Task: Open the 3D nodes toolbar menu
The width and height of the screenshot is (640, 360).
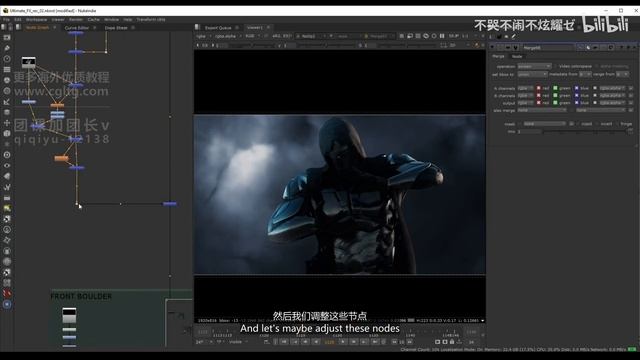Action: [x=7, y=133]
